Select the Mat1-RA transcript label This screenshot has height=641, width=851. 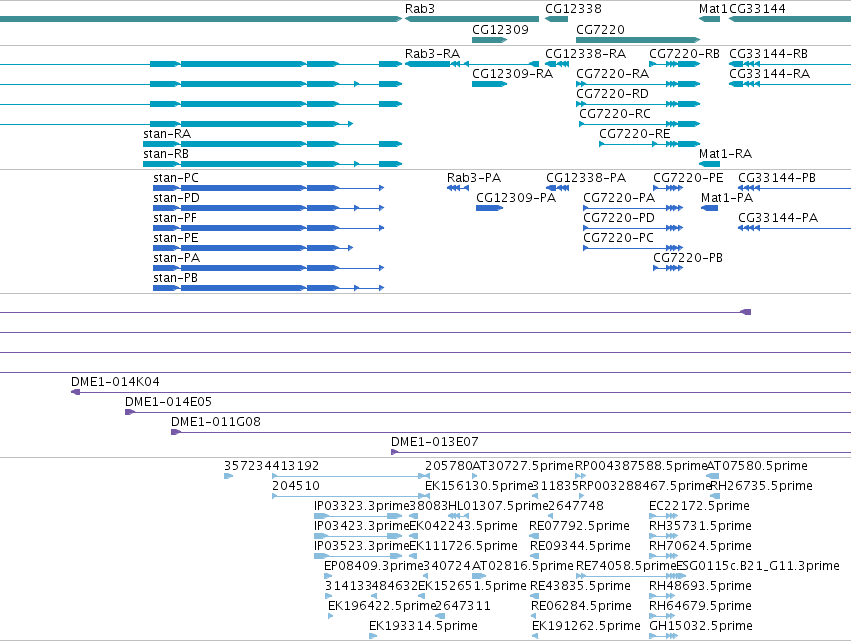pyautogui.click(x=726, y=154)
